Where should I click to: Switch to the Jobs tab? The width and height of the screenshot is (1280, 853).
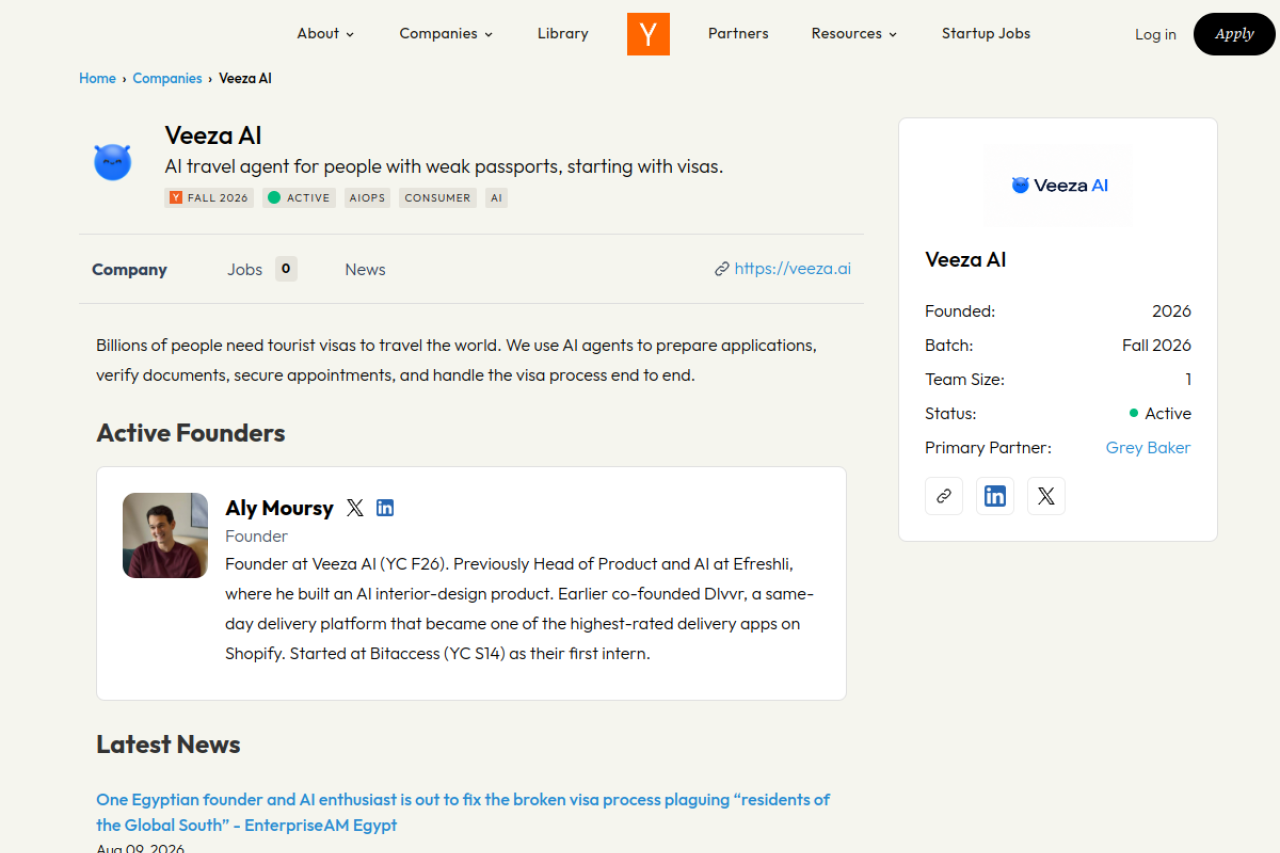262,270
